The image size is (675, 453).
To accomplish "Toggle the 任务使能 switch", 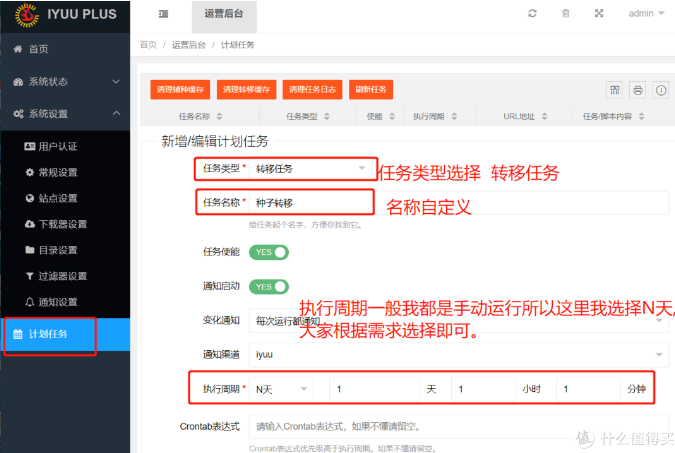I will 269,252.
